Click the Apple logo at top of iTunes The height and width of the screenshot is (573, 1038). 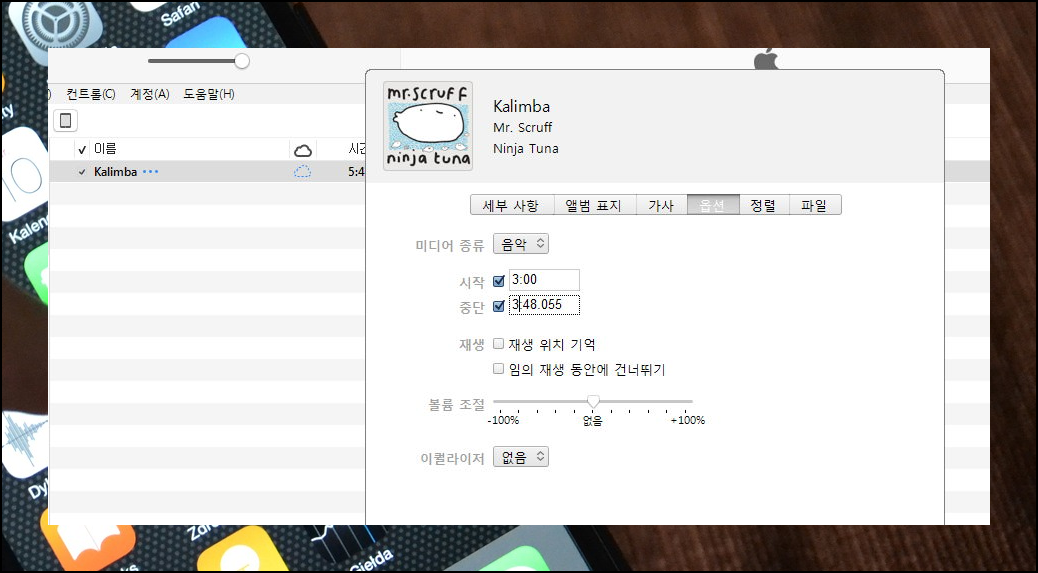coord(766,59)
